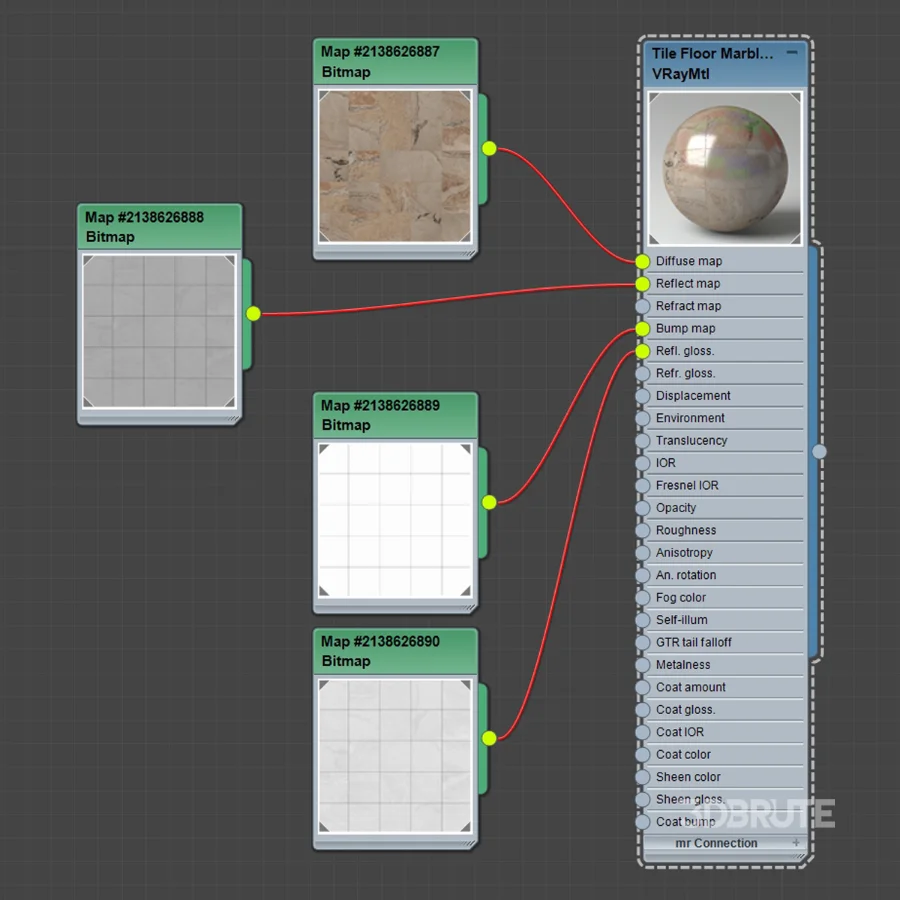This screenshot has width=900, height=900.
Task: Click output socket of Map #2138626887
Action: click(x=489, y=149)
